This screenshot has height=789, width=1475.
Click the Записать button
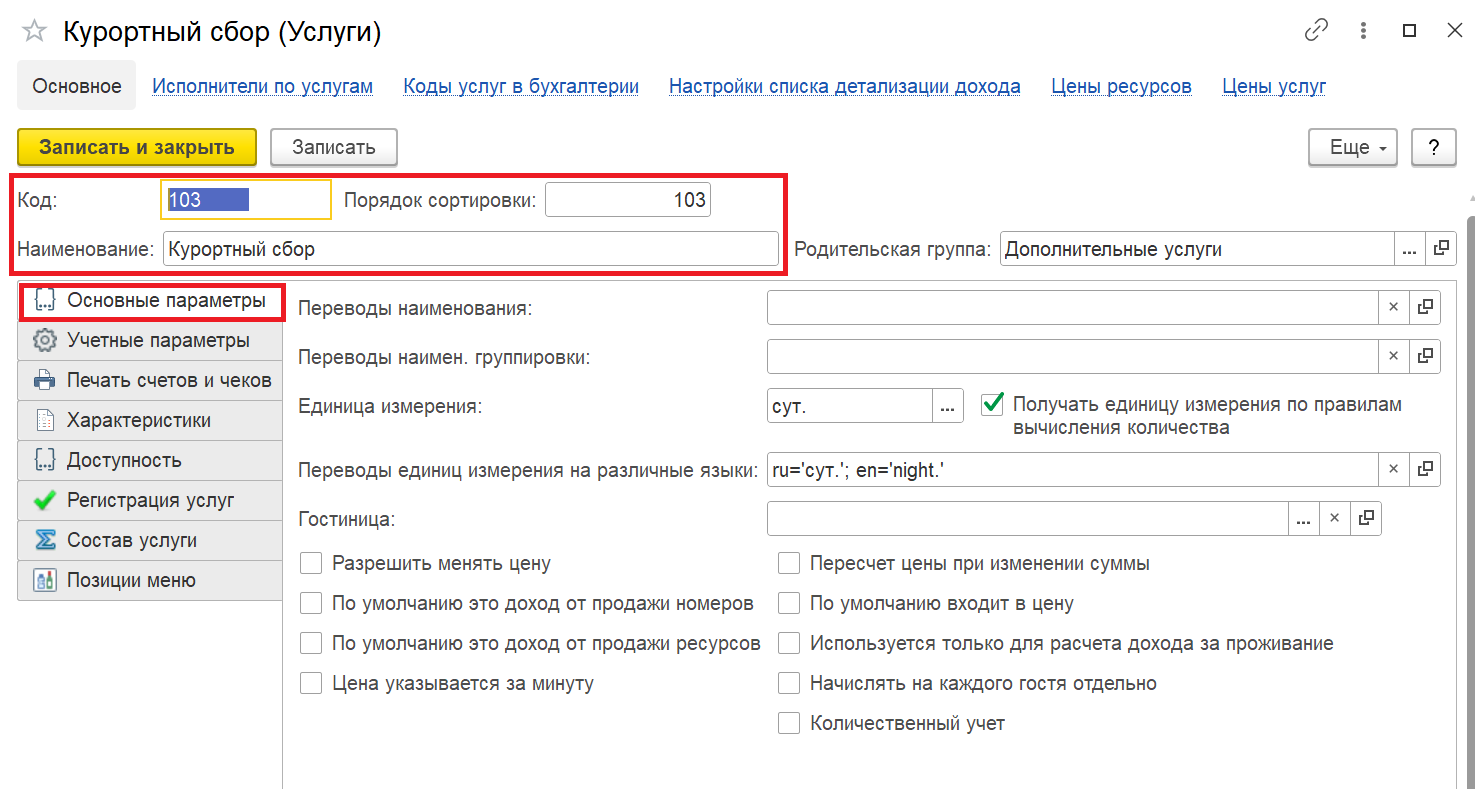pyautogui.click(x=334, y=147)
